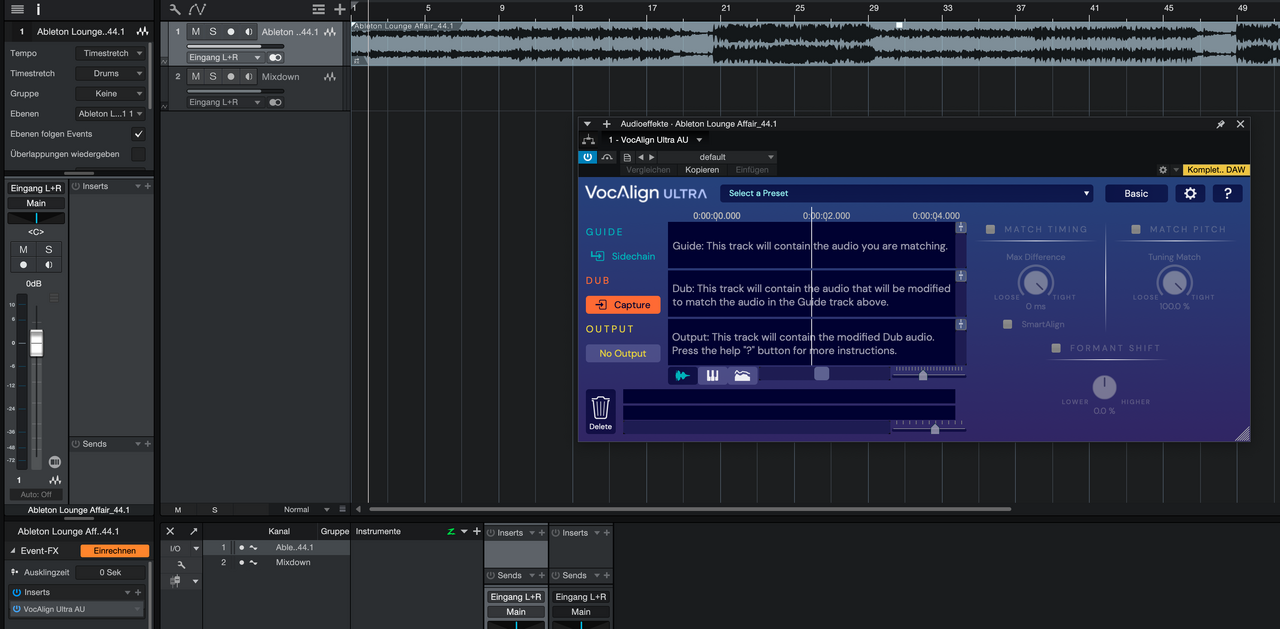Enable the FORMANT SHIFT checkbox

1056,348
